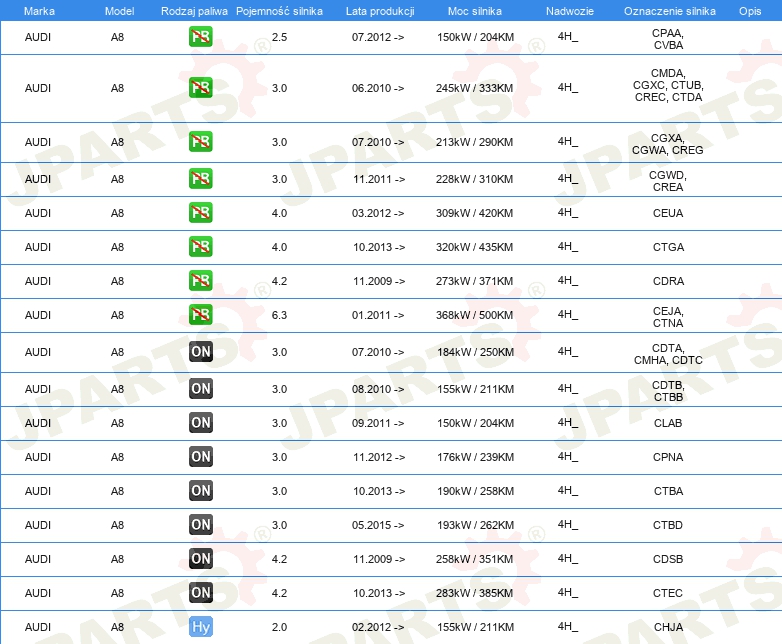Click the PB icon in the 320kW / 435KM row
This screenshot has width=782, height=644.
pos(201,247)
